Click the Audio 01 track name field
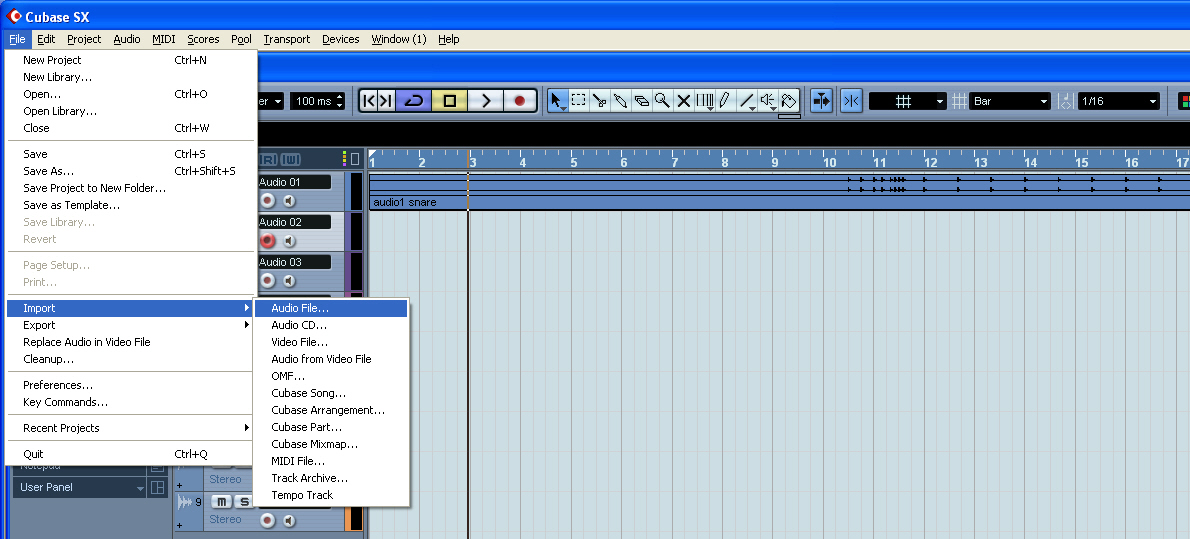The height and width of the screenshot is (539, 1190). tap(294, 182)
